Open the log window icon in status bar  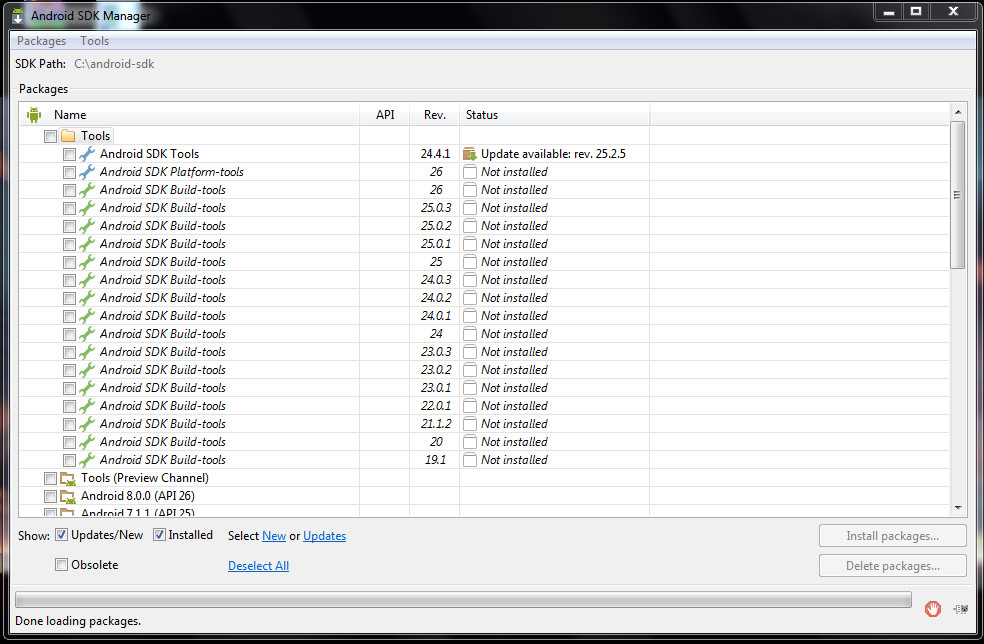click(x=960, y=609)
